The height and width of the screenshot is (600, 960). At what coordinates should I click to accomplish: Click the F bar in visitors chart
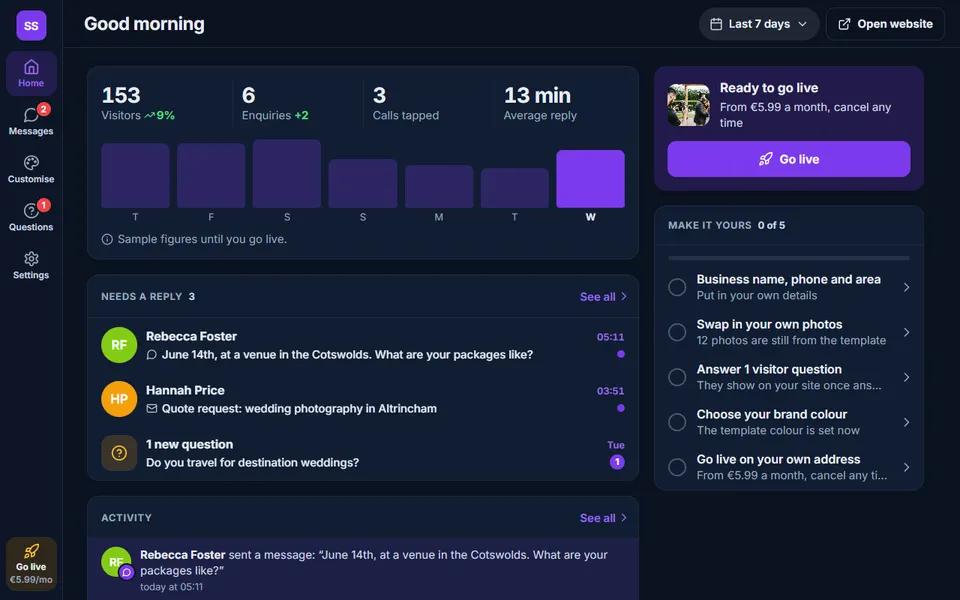(x=211, y=176)
